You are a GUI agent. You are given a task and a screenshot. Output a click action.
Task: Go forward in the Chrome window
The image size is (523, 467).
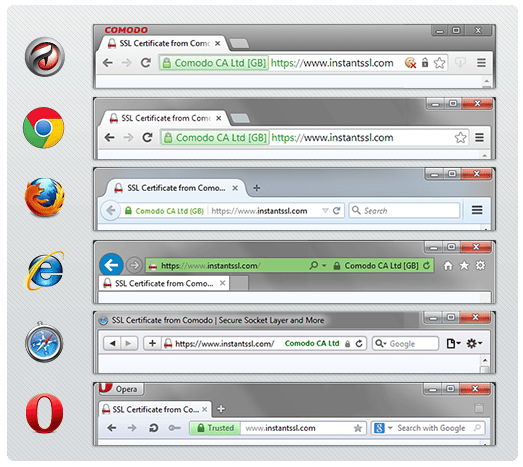128,137
